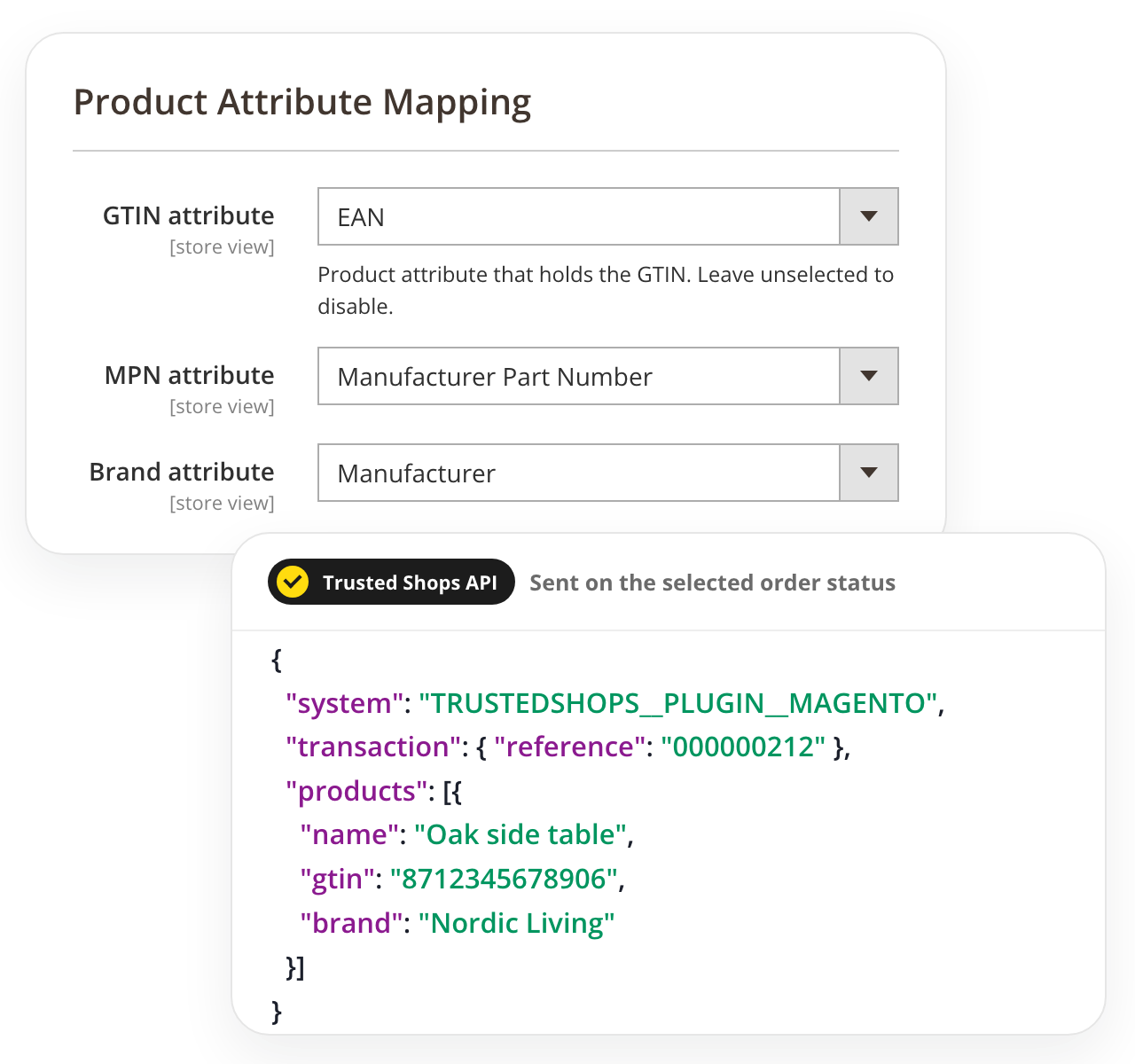Click the GTIN attribute label
Screen dimensions: 1135x1064
coord(189,215)
